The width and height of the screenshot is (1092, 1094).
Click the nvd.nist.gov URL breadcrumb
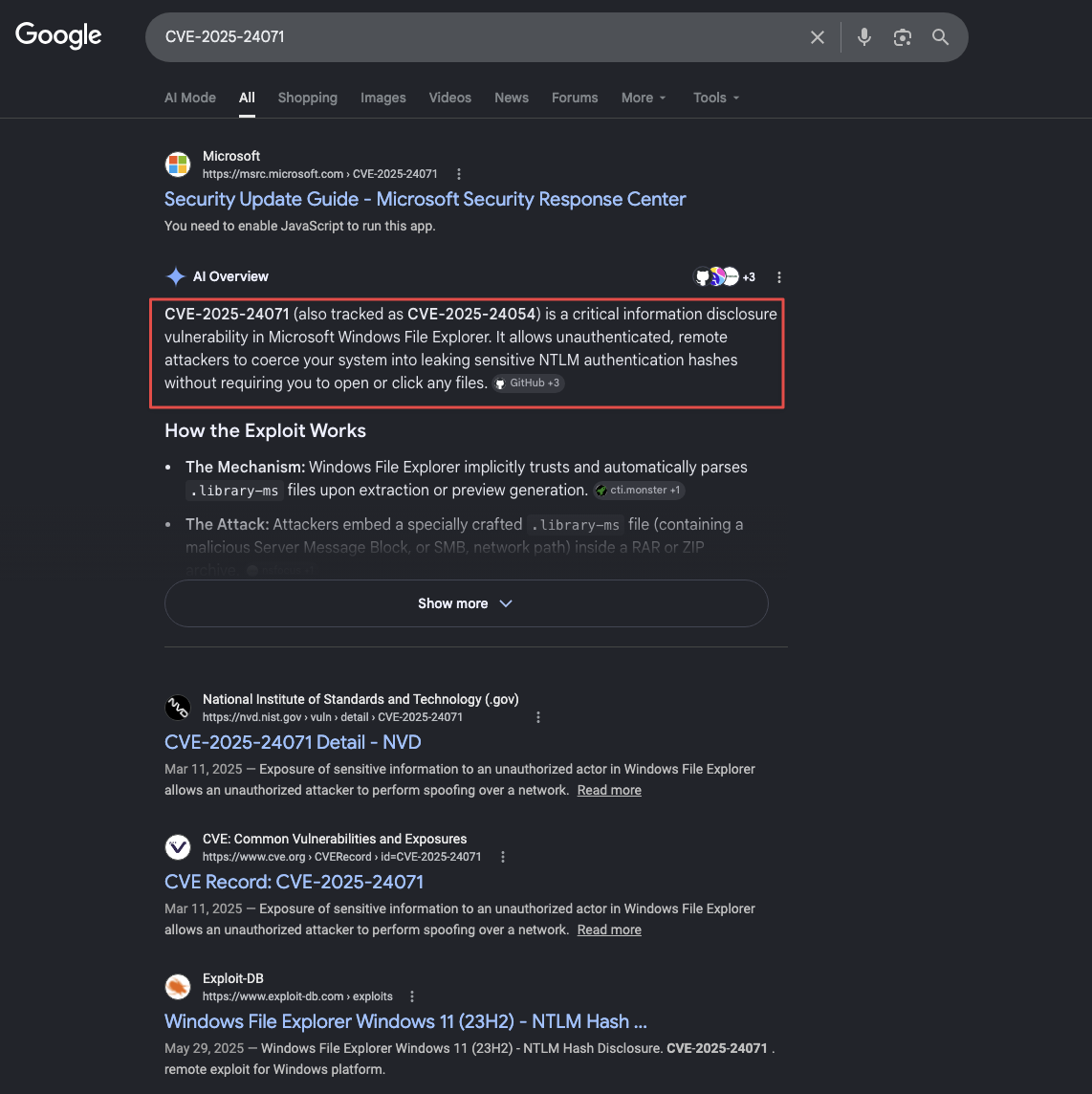tap(332, 717)
